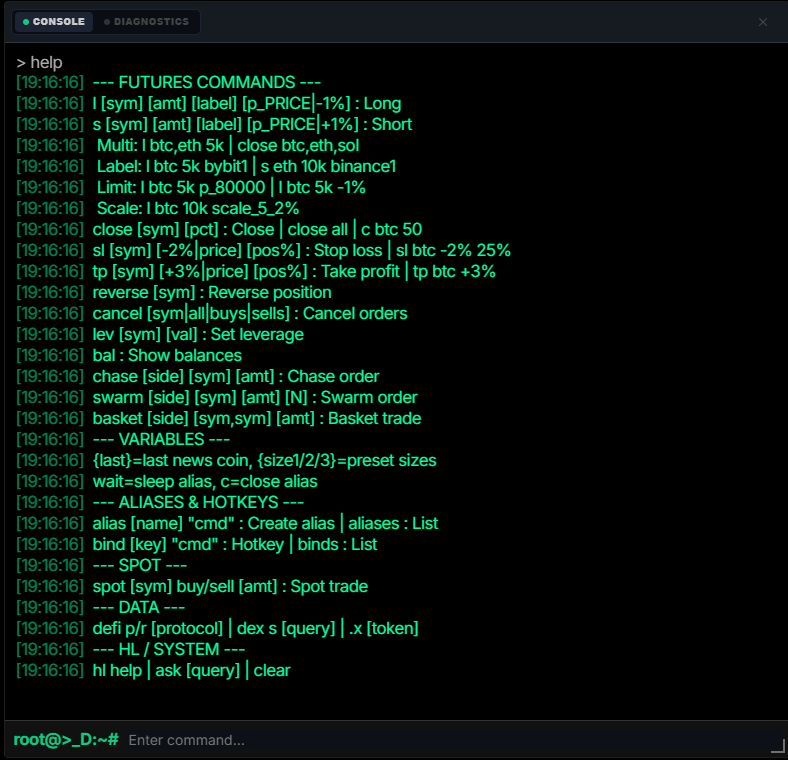Click the 'reverse [sym] : Reverse position' line
The image size is (788, 760).
[x=174, y=293]
